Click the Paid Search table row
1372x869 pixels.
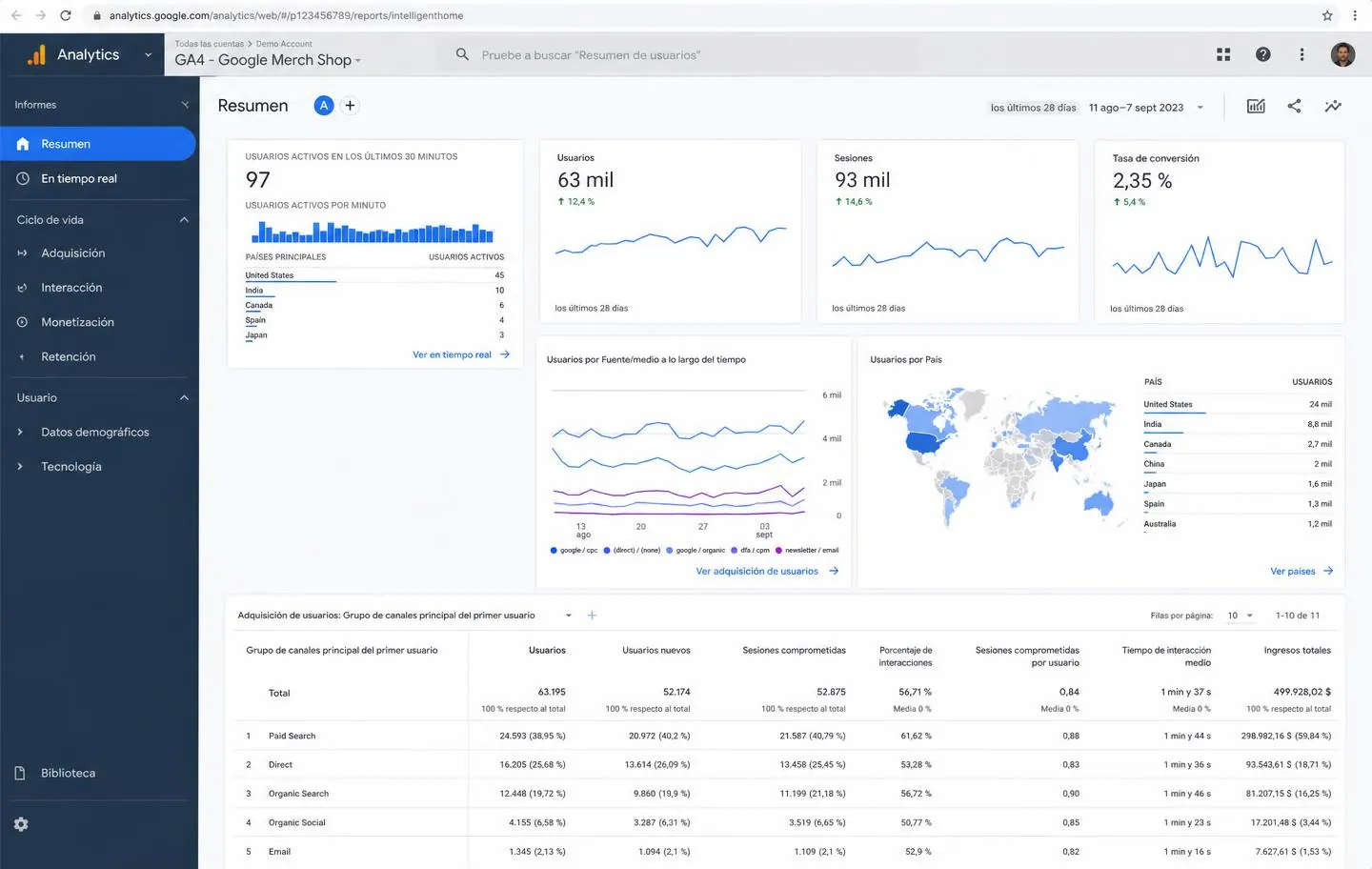[x=784, y=736]
